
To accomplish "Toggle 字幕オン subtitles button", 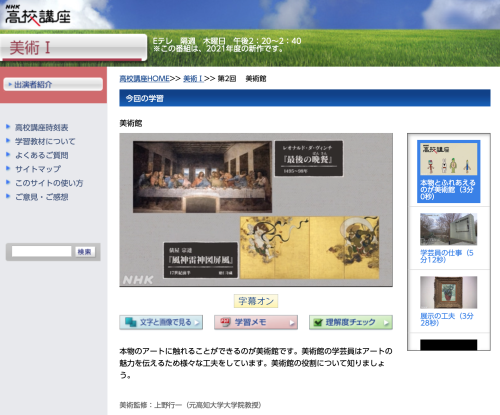I will tap(256, 301).
